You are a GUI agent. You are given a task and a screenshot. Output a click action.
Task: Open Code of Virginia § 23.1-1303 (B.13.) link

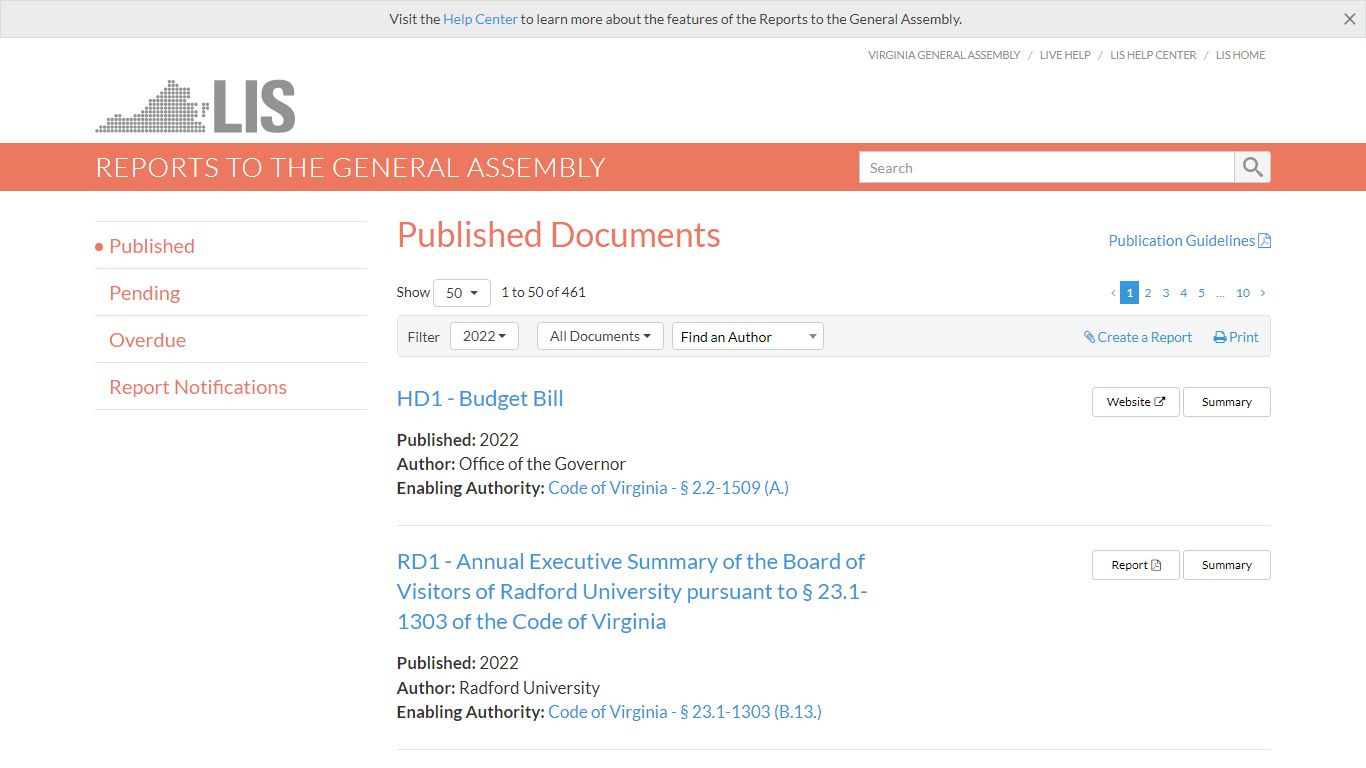(x=685, y=712)
